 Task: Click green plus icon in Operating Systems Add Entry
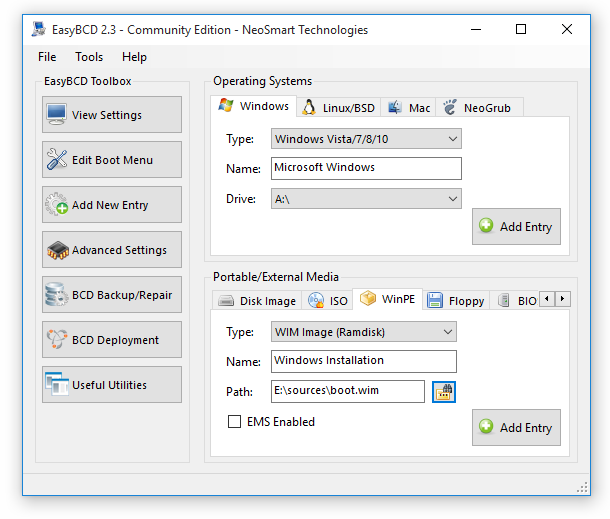click(x=486, y=225)
